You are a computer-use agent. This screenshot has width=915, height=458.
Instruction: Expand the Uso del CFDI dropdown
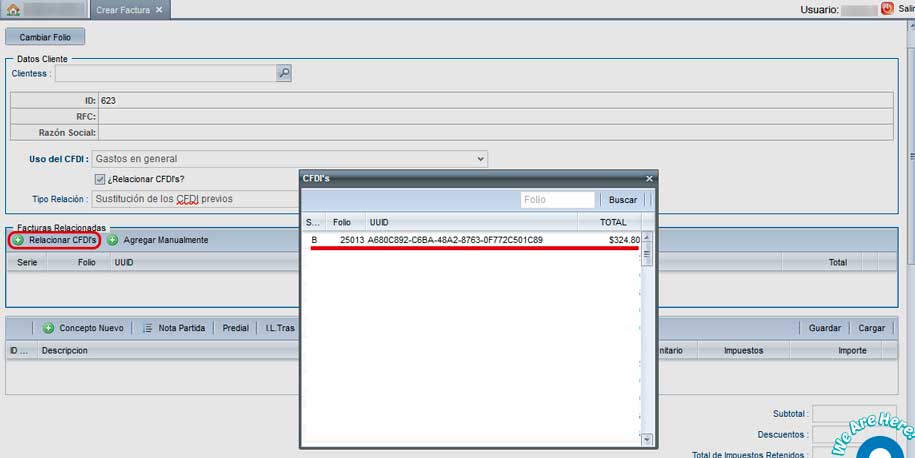pos(481,159)
